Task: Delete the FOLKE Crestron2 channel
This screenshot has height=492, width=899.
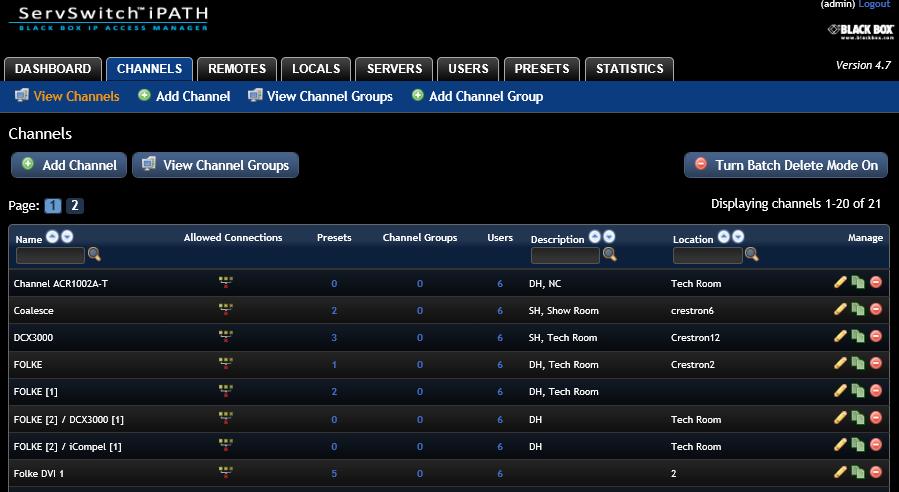Action: (875, 363)
